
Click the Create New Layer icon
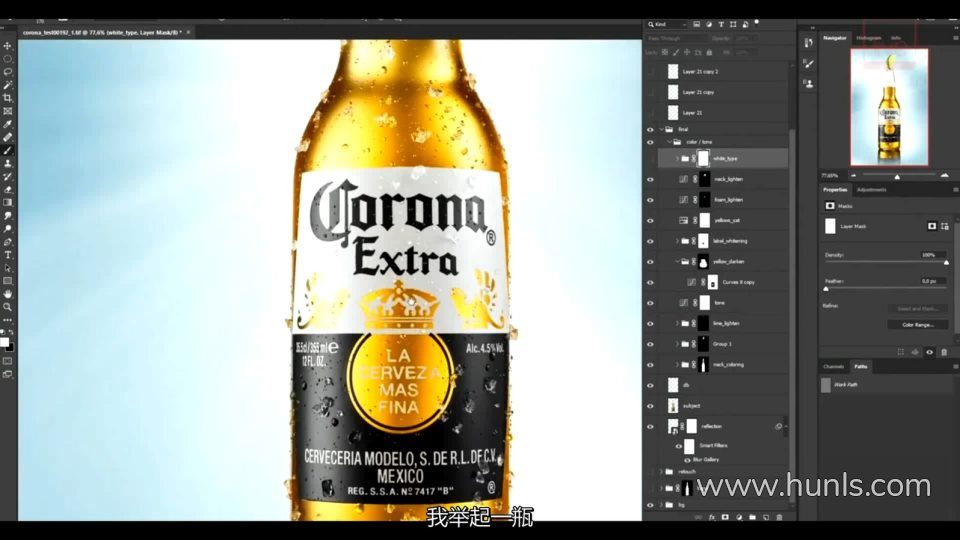pyautogui.click(x=765, y=517)
